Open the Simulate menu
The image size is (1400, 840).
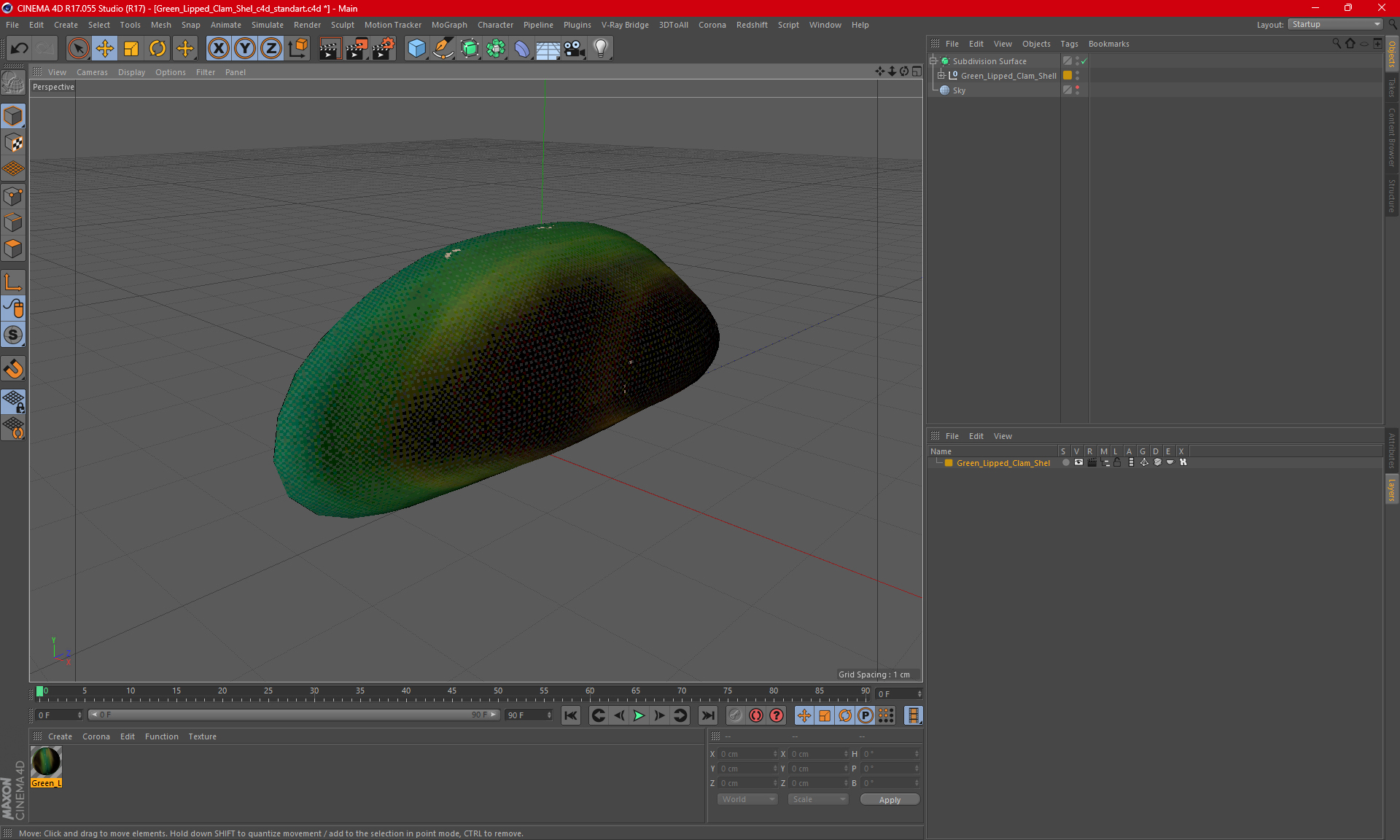pyautogui.click(x=268, y=25)
